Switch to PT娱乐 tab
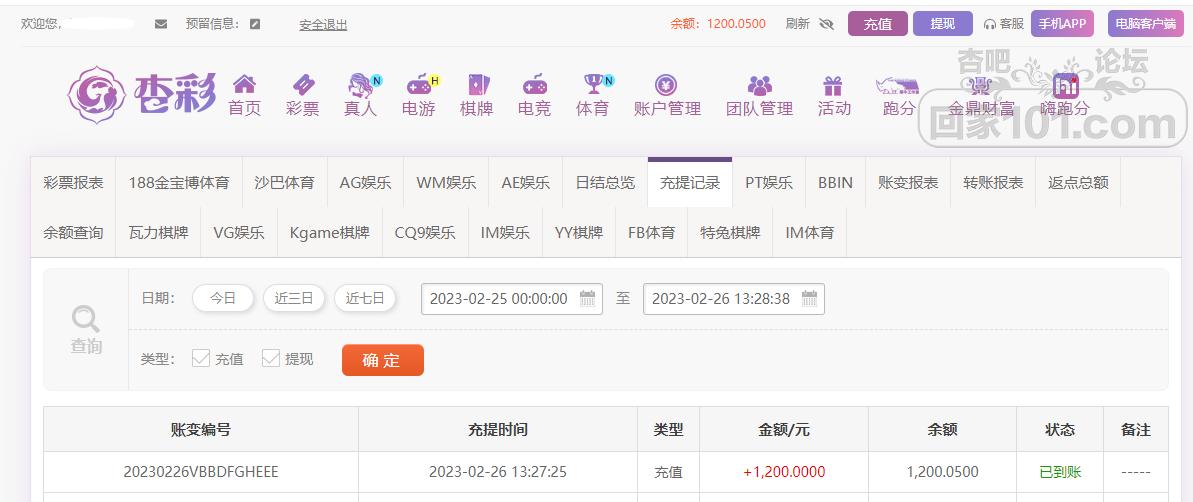 (x=768, y=183)
